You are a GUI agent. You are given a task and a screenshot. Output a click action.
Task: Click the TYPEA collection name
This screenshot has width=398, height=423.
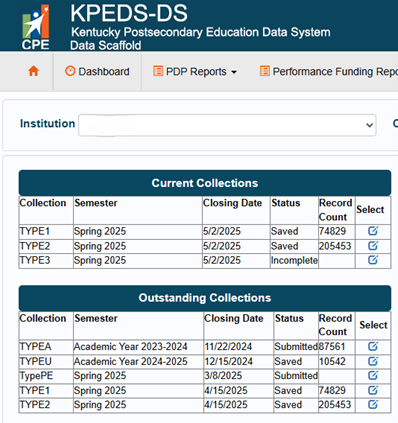(x=35, y=347)
